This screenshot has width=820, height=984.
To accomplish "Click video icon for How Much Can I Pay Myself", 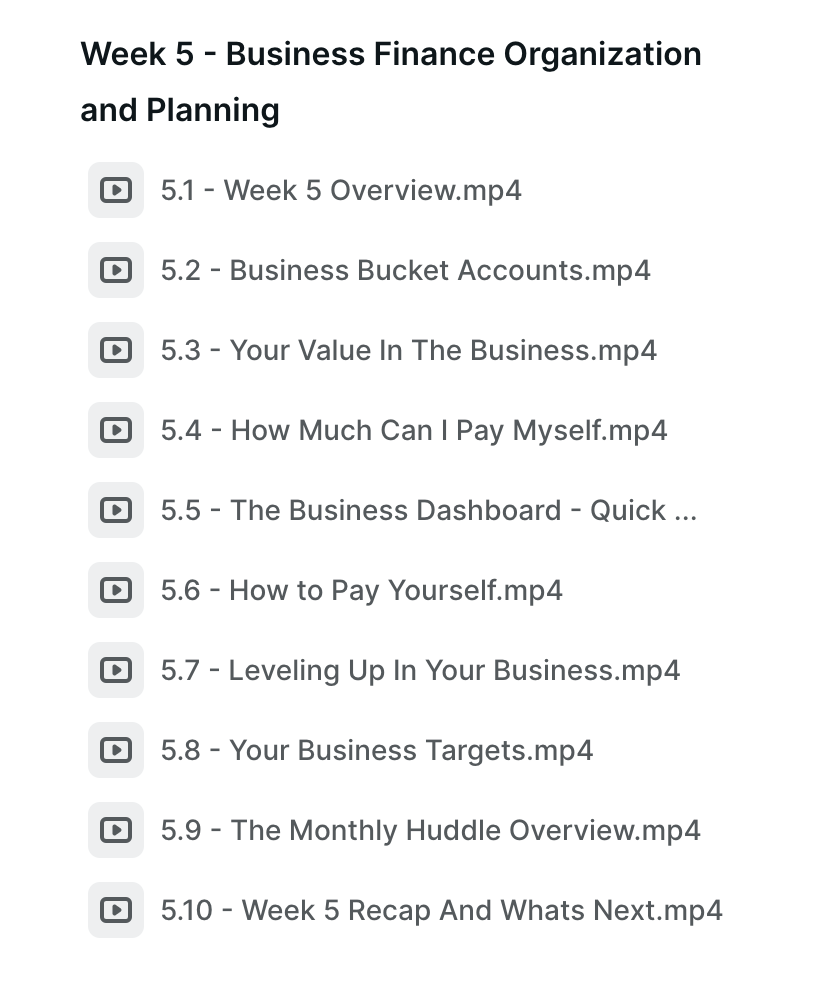I will 116,430.
